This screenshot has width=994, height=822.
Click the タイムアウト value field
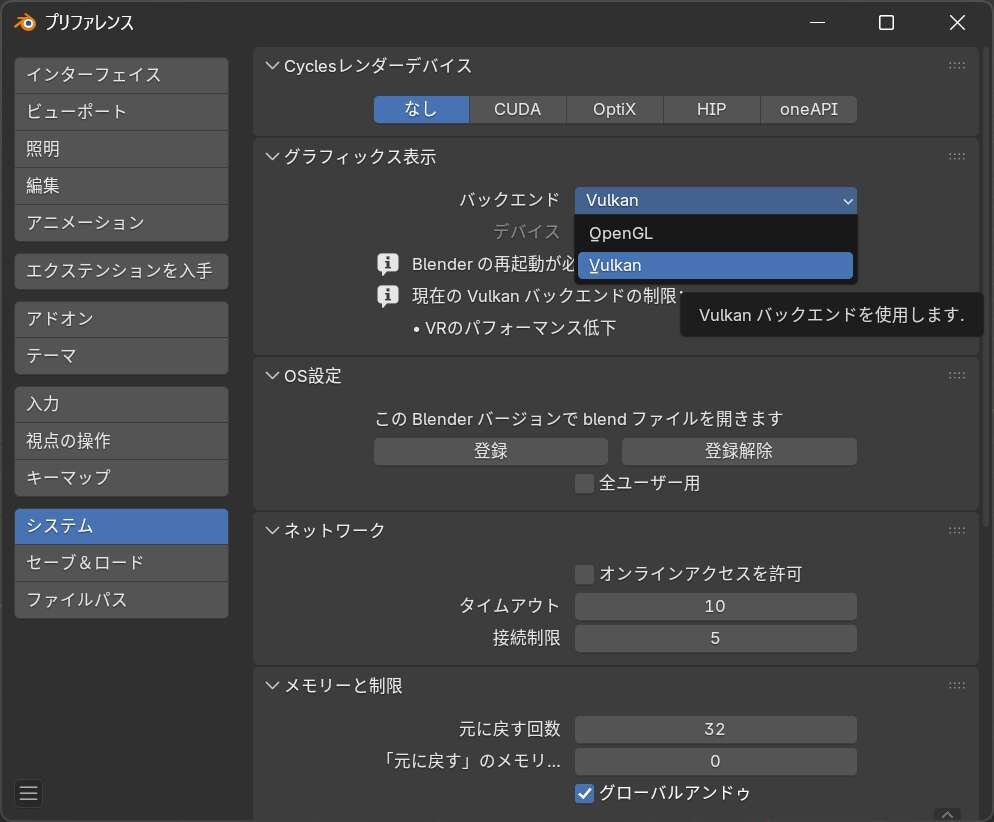click(716, 607)
